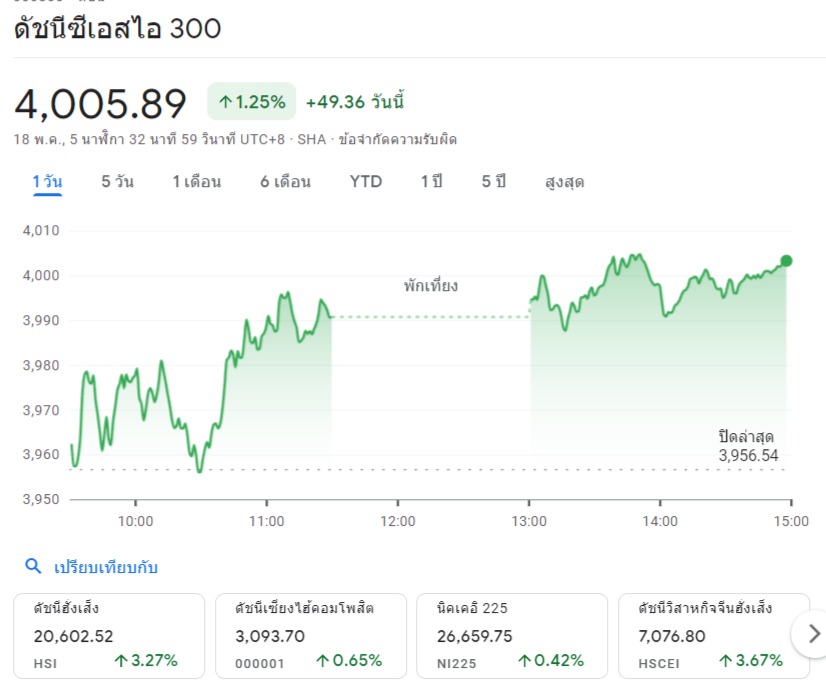826x680 pixels.
Task: Click the เปรียบเทียบกับ compare link
Action: click(106, 567)
